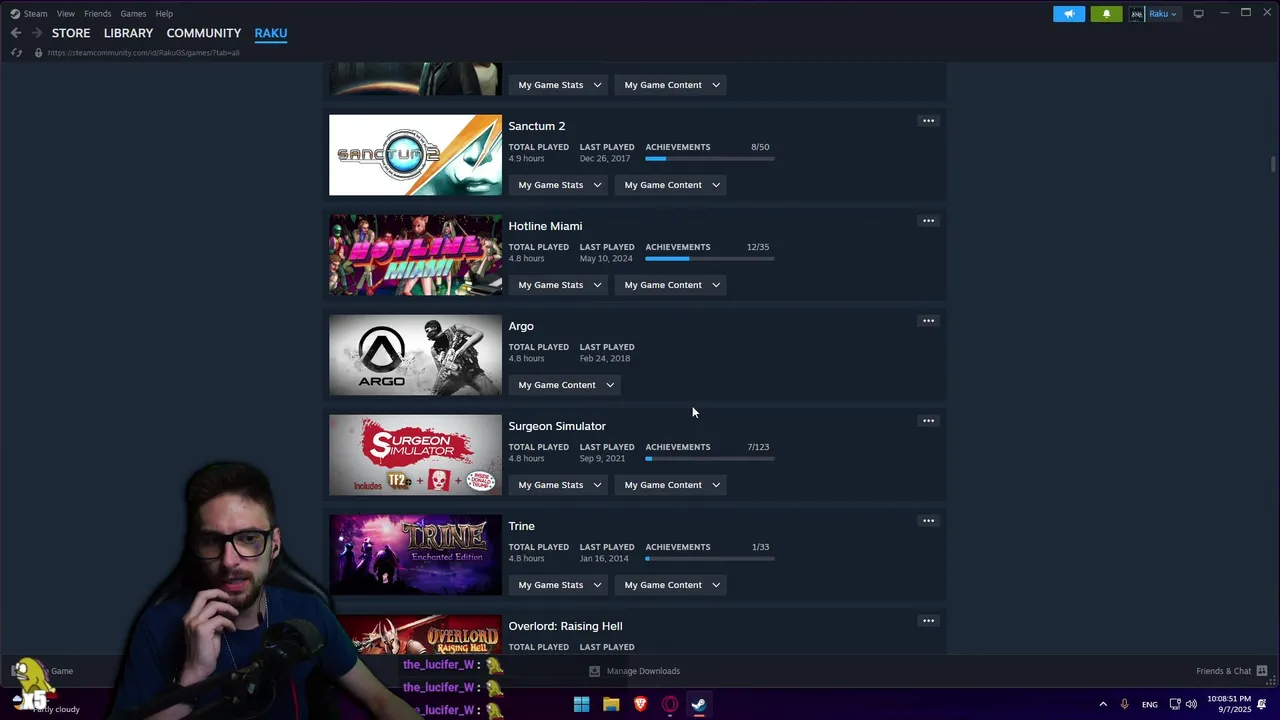Click the page reload icon
The width and height of the screenshot is (1280, 720).
16,52
